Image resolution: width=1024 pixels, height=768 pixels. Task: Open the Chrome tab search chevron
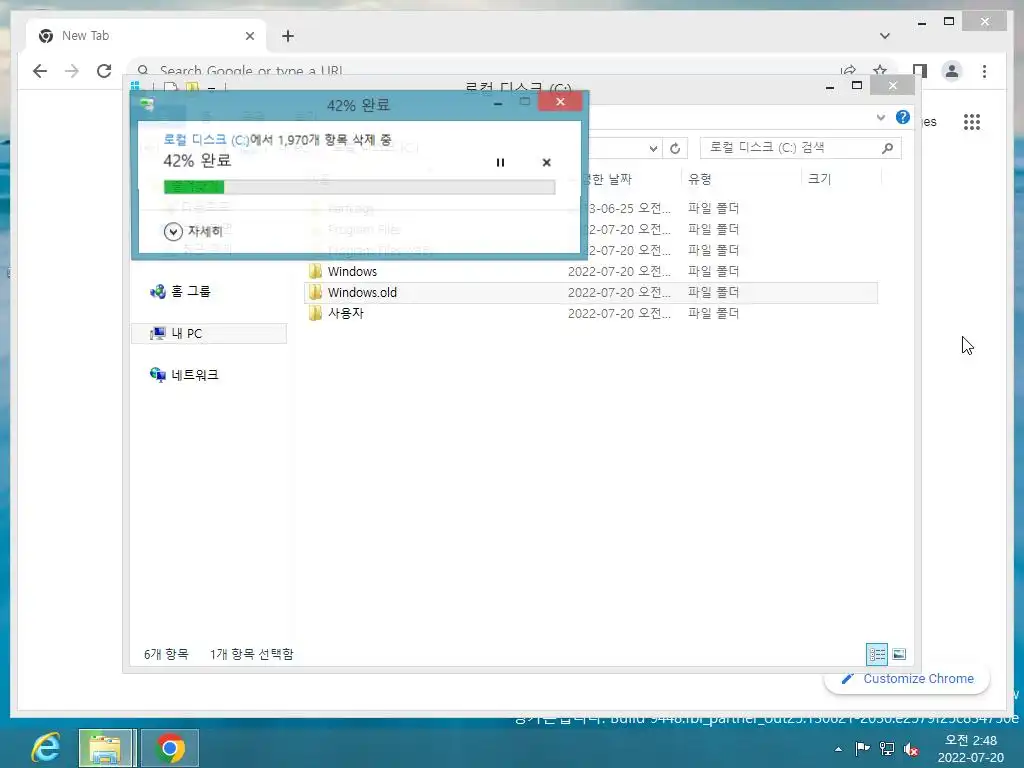885,36
